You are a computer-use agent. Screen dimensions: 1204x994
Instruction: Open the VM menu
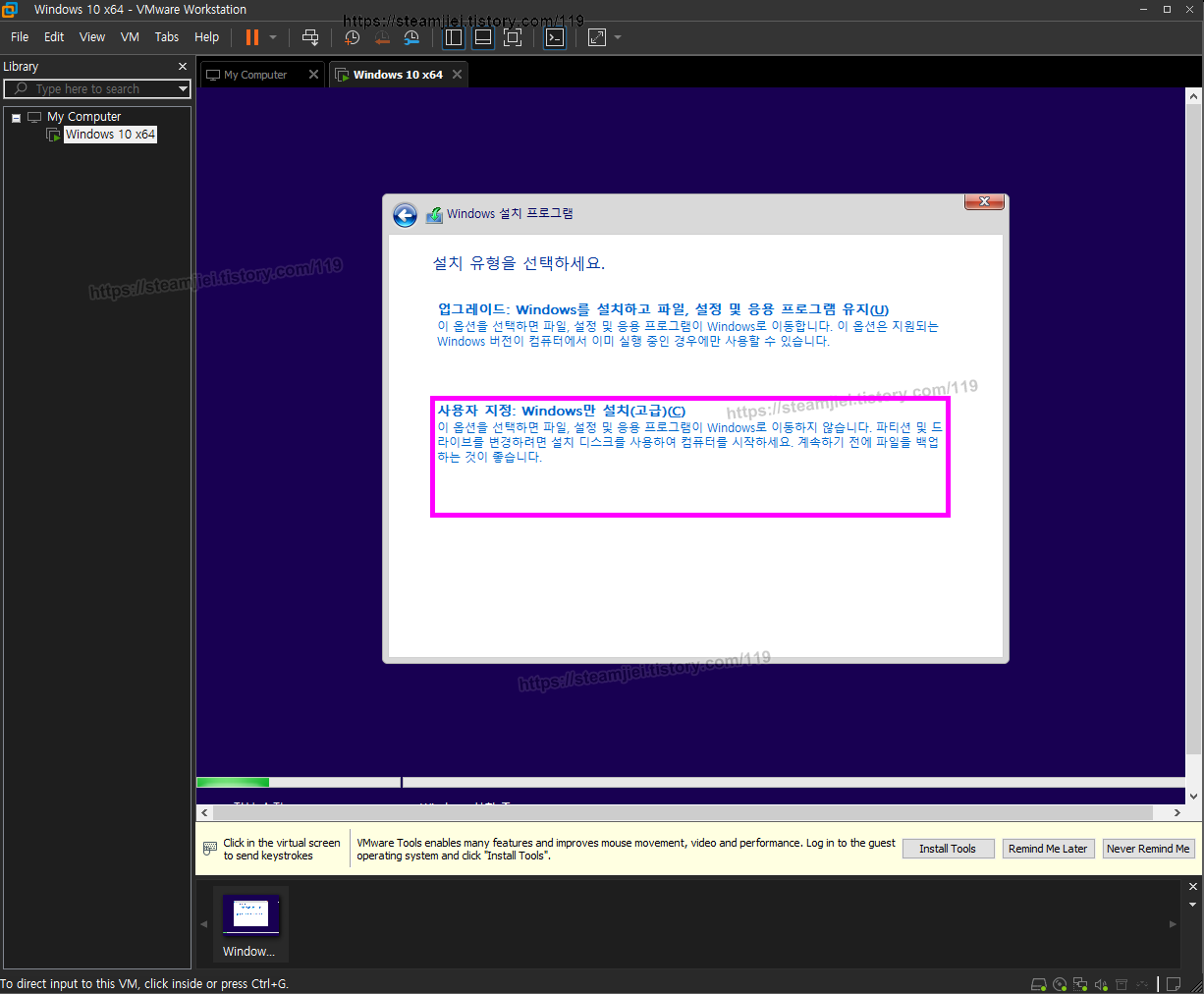click(x=130, y=37)
